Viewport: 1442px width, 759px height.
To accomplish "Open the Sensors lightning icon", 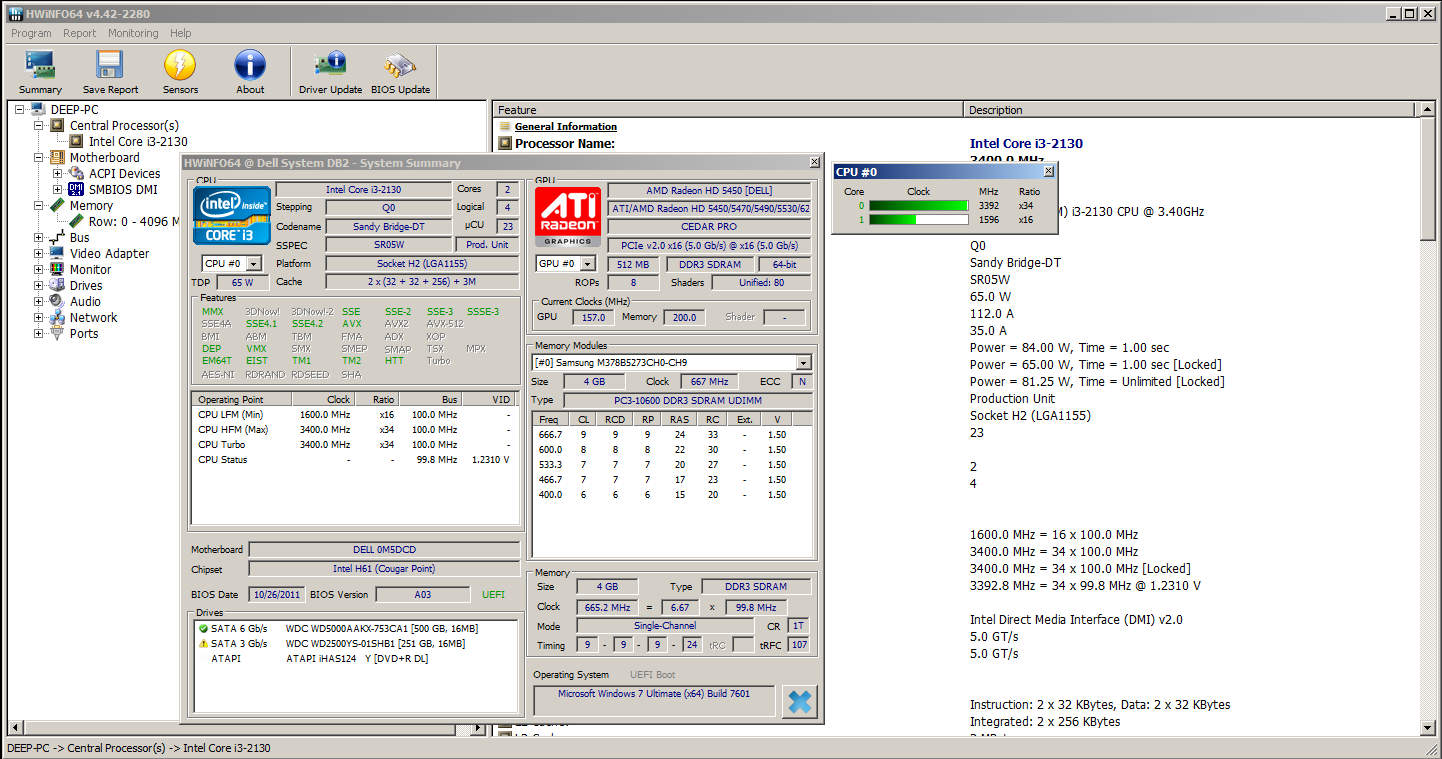I will [180, 66].
